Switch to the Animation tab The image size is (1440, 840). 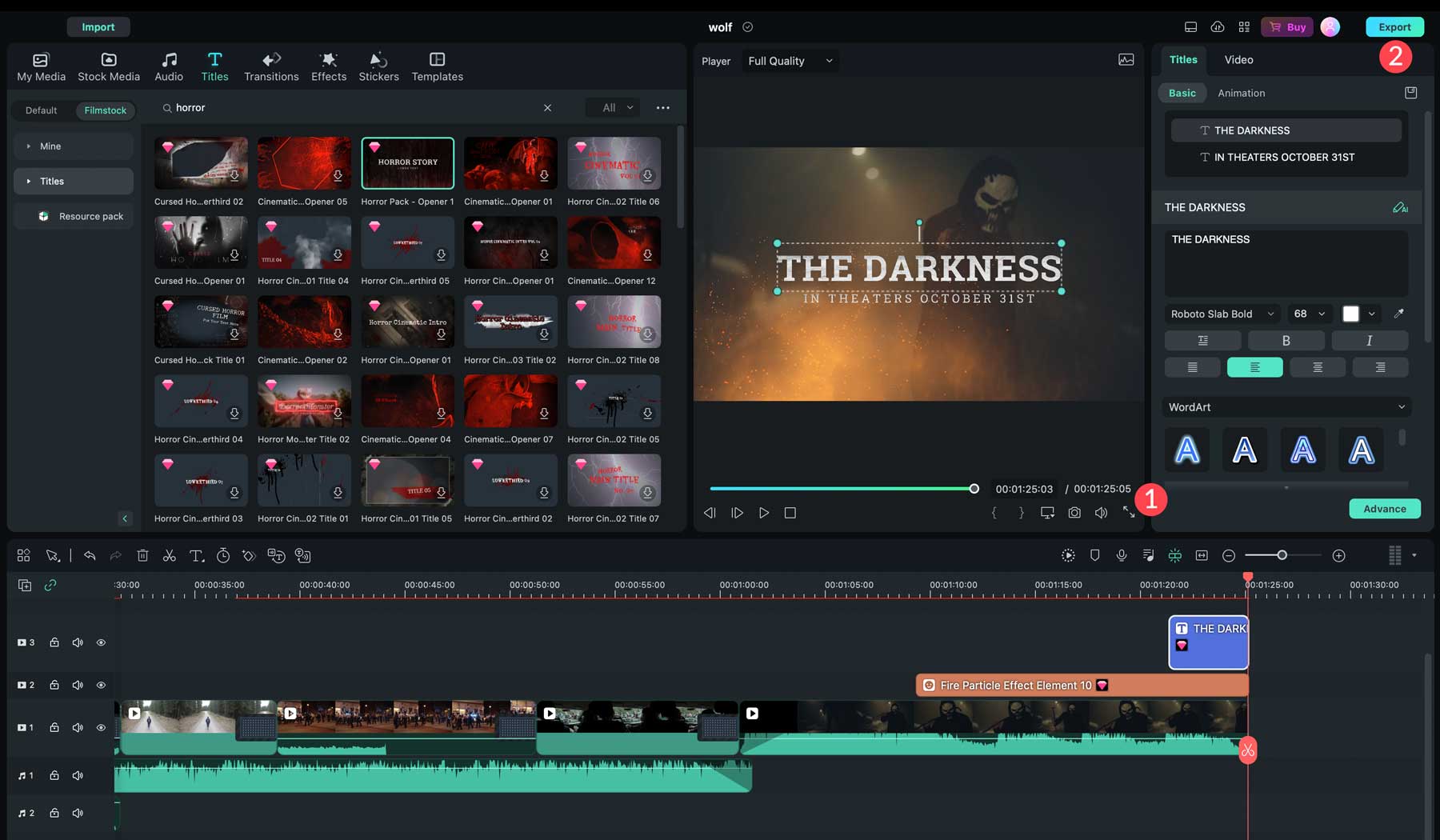coord(1241,93)
